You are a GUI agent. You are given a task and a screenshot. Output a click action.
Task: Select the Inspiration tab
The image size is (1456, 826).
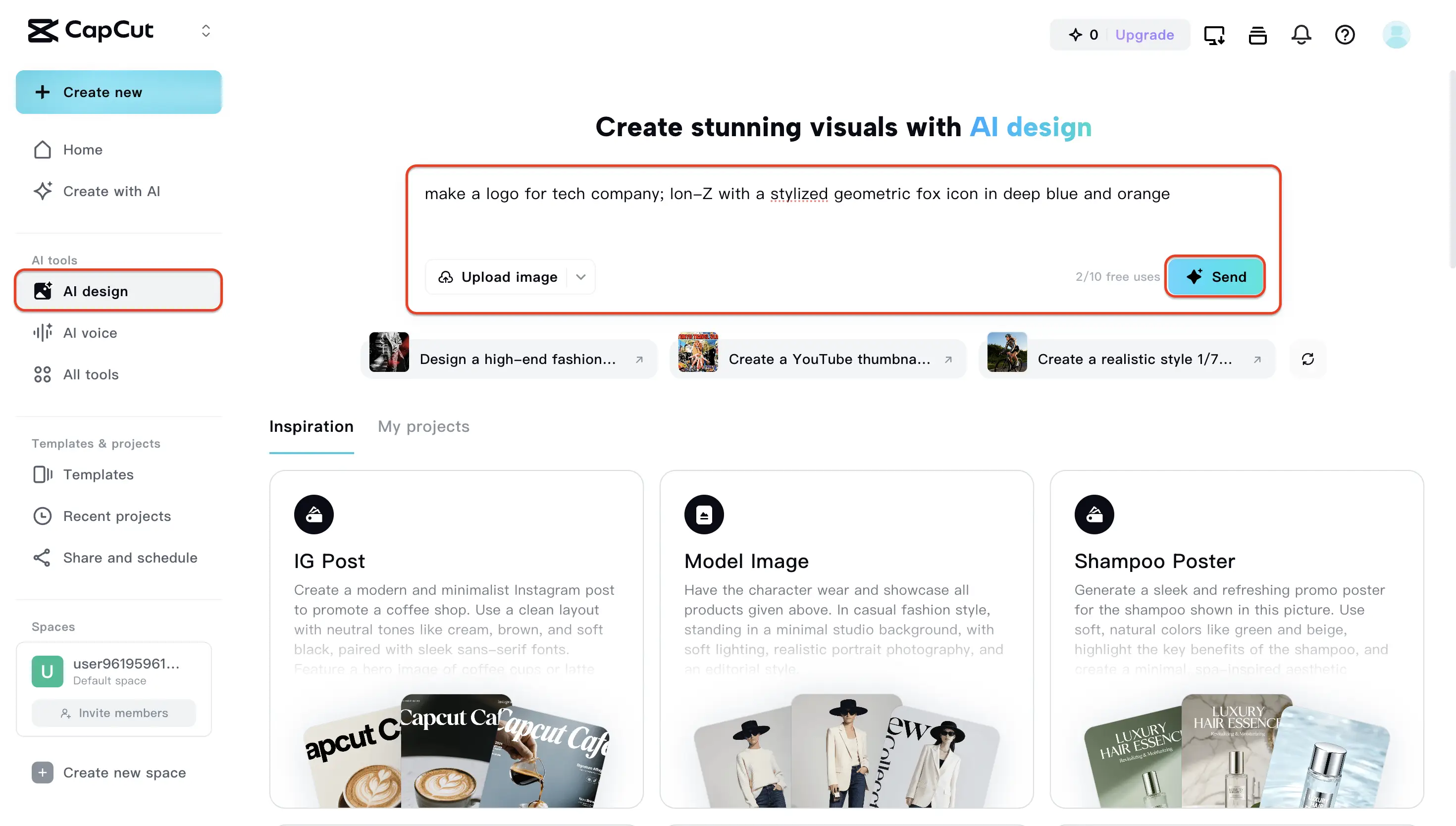(311, 426)
